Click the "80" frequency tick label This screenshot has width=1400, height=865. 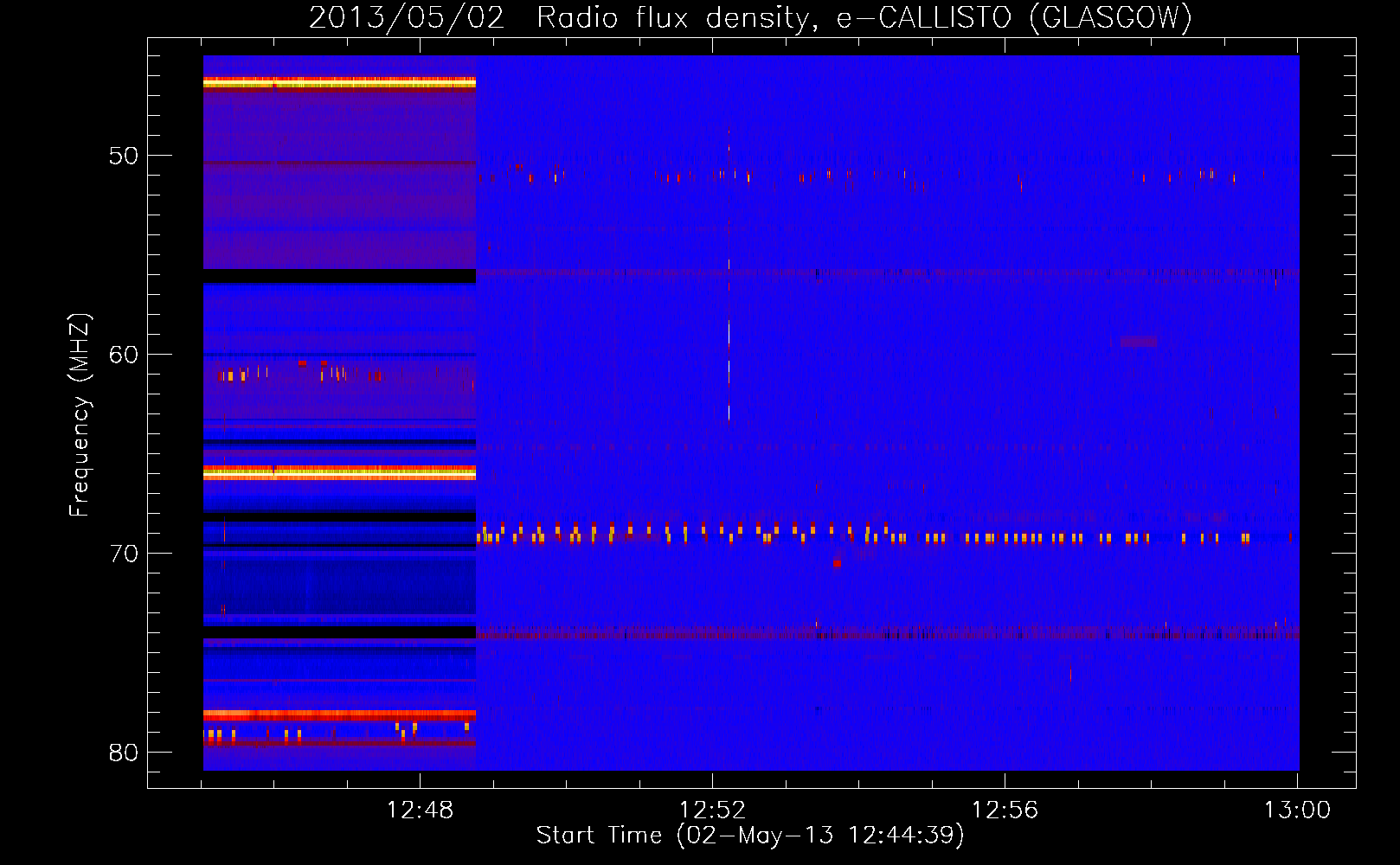pyautogui.click(x=124, y=753)
